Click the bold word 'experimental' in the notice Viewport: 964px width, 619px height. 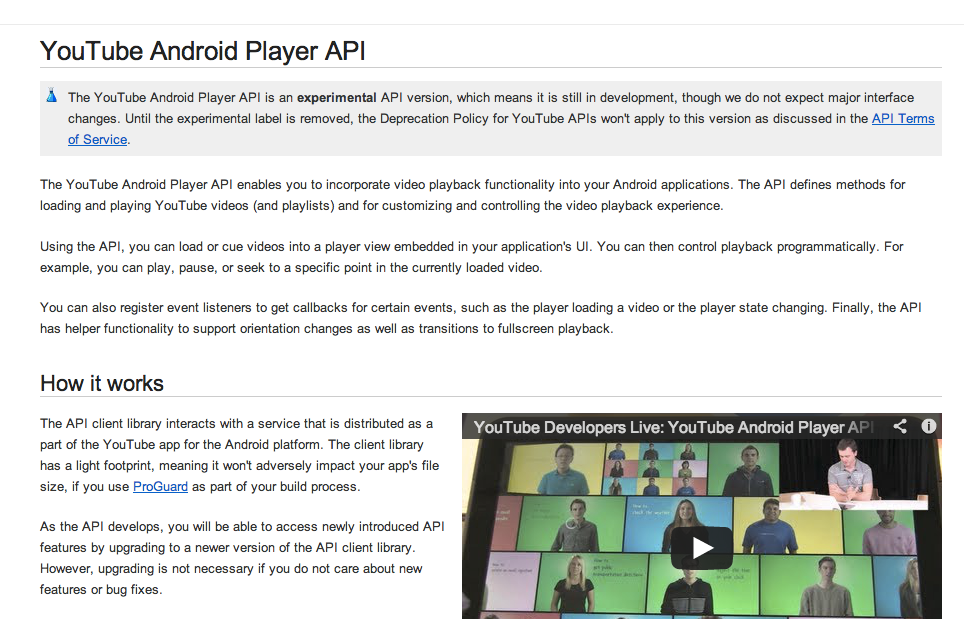336,97
